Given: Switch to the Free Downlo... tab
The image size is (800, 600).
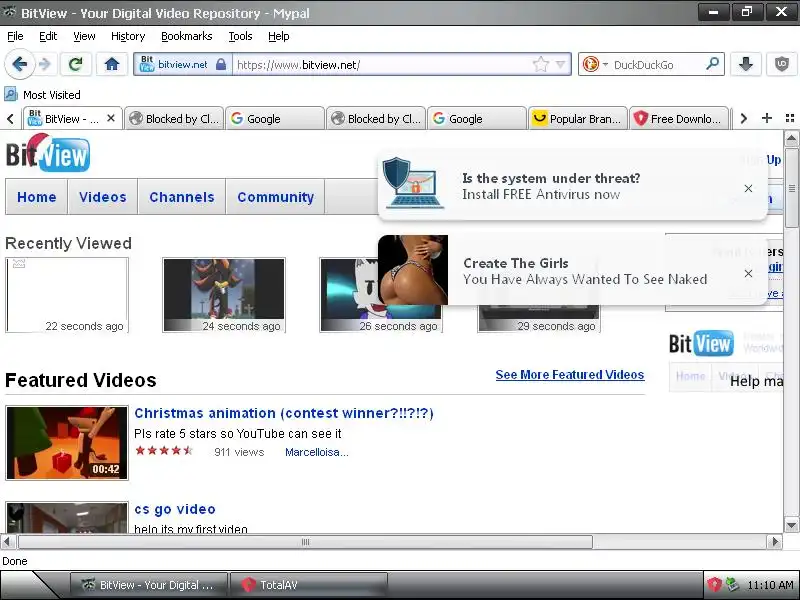Looking at the screenshot, I should pos(679,118).
